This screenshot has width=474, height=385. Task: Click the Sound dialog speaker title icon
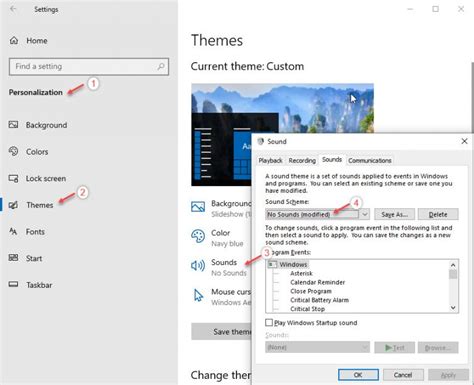point(260,141)
